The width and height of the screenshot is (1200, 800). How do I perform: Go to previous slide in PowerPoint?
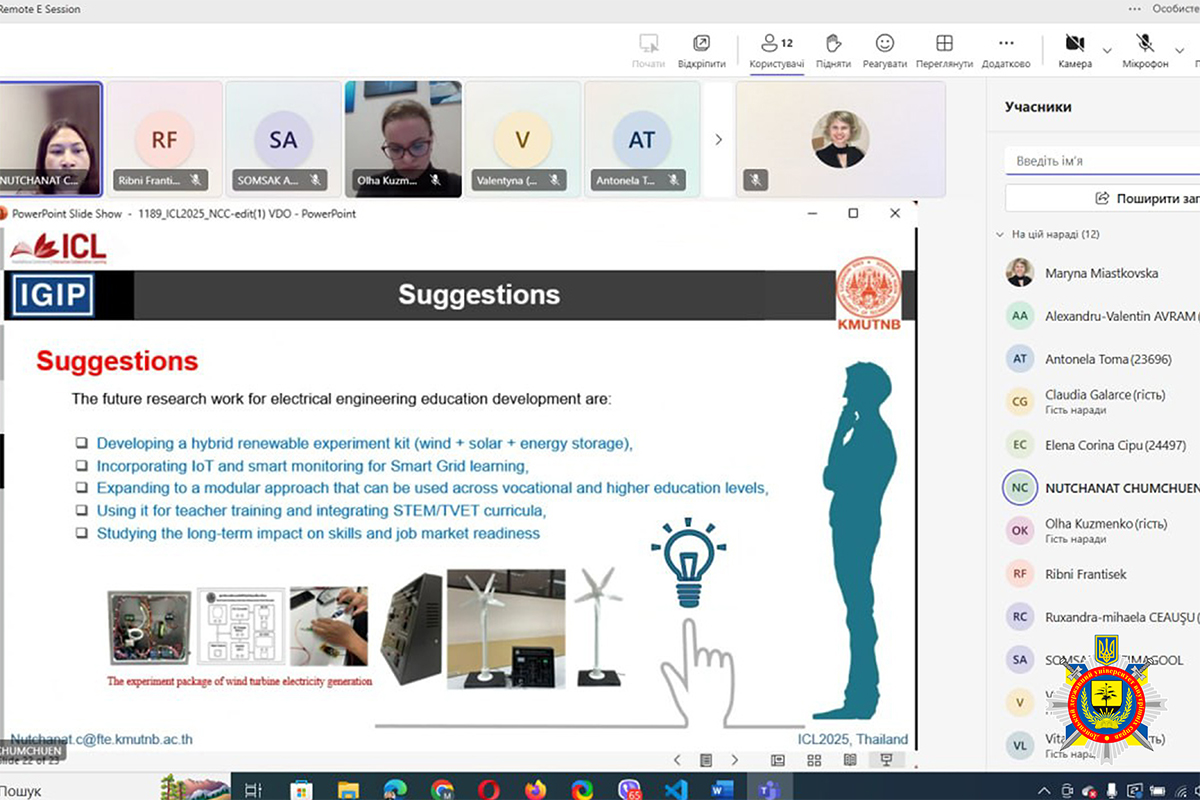(677, 760)
